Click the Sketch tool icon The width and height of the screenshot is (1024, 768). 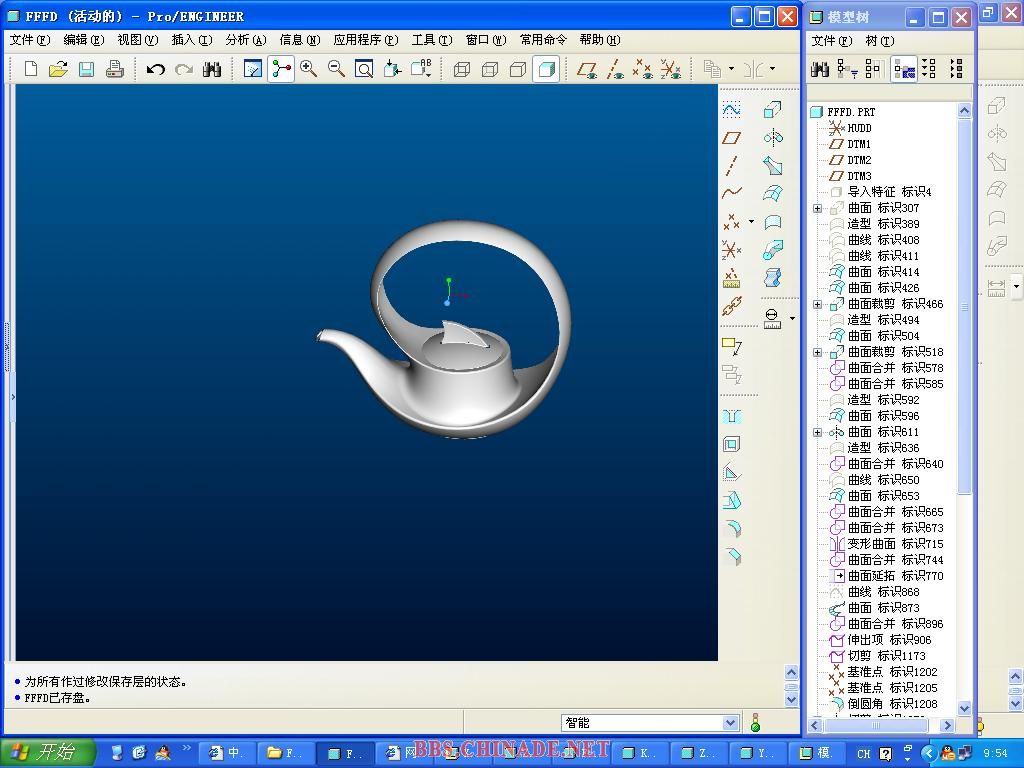[x=732, y=110]
